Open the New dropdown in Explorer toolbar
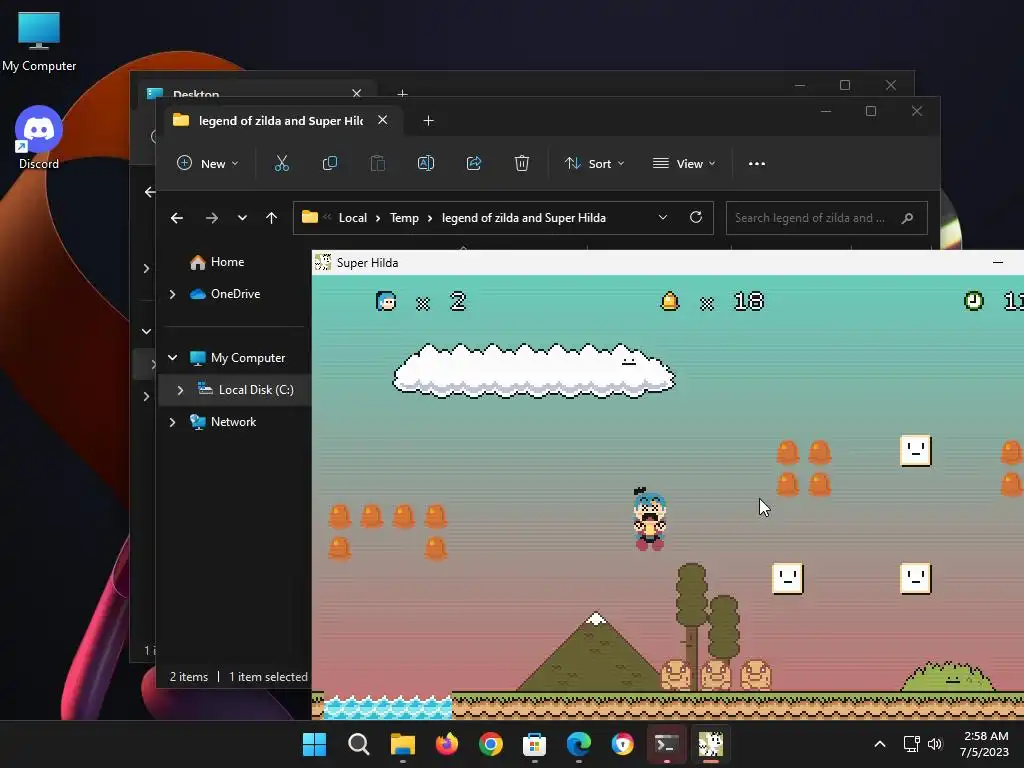The image size is (1024, 768). point(208,163)
